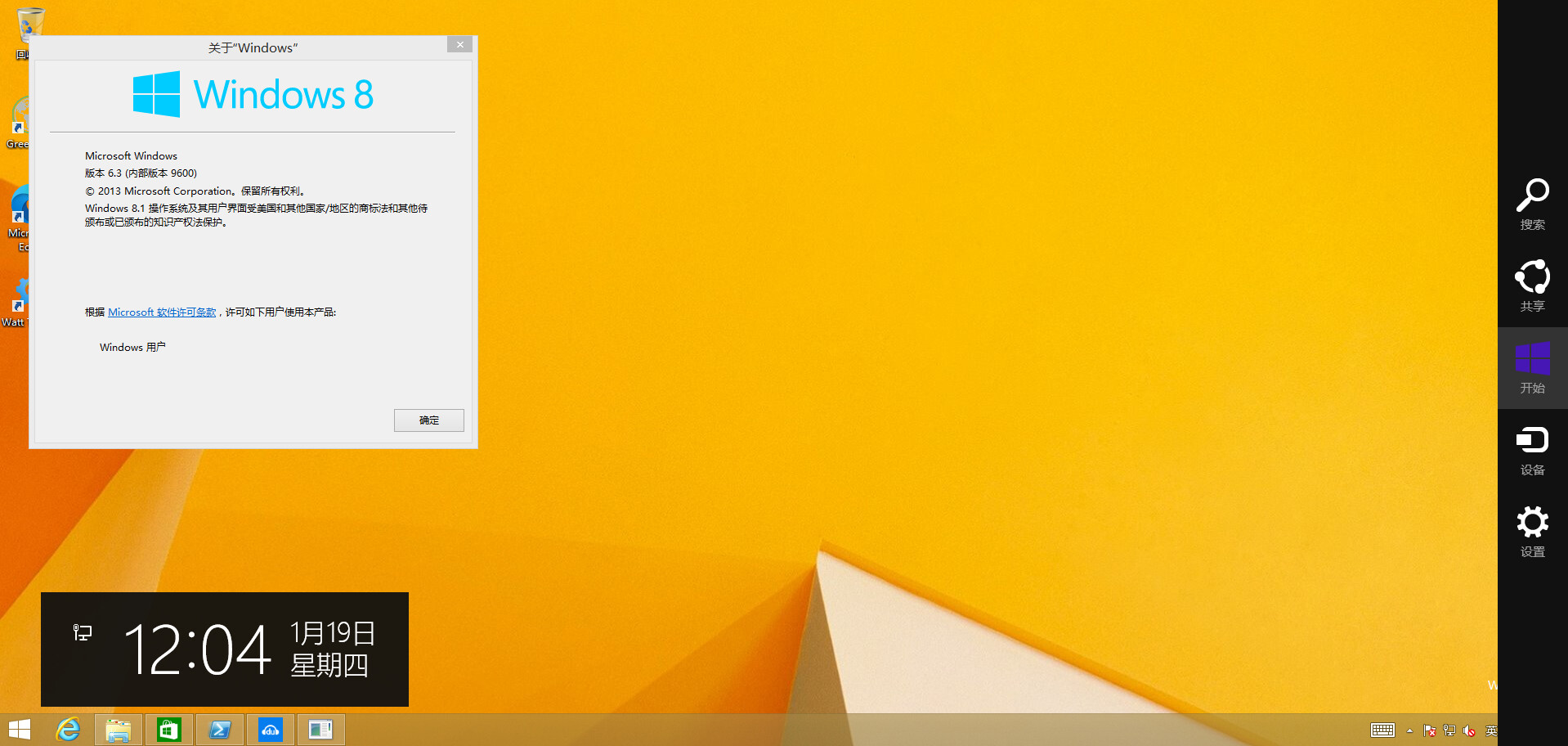This screenshot has height=746, width=1568.
Task: Open the Baidu music app on the taskbar
Action: pyautogui.click(x=271, y=730)
